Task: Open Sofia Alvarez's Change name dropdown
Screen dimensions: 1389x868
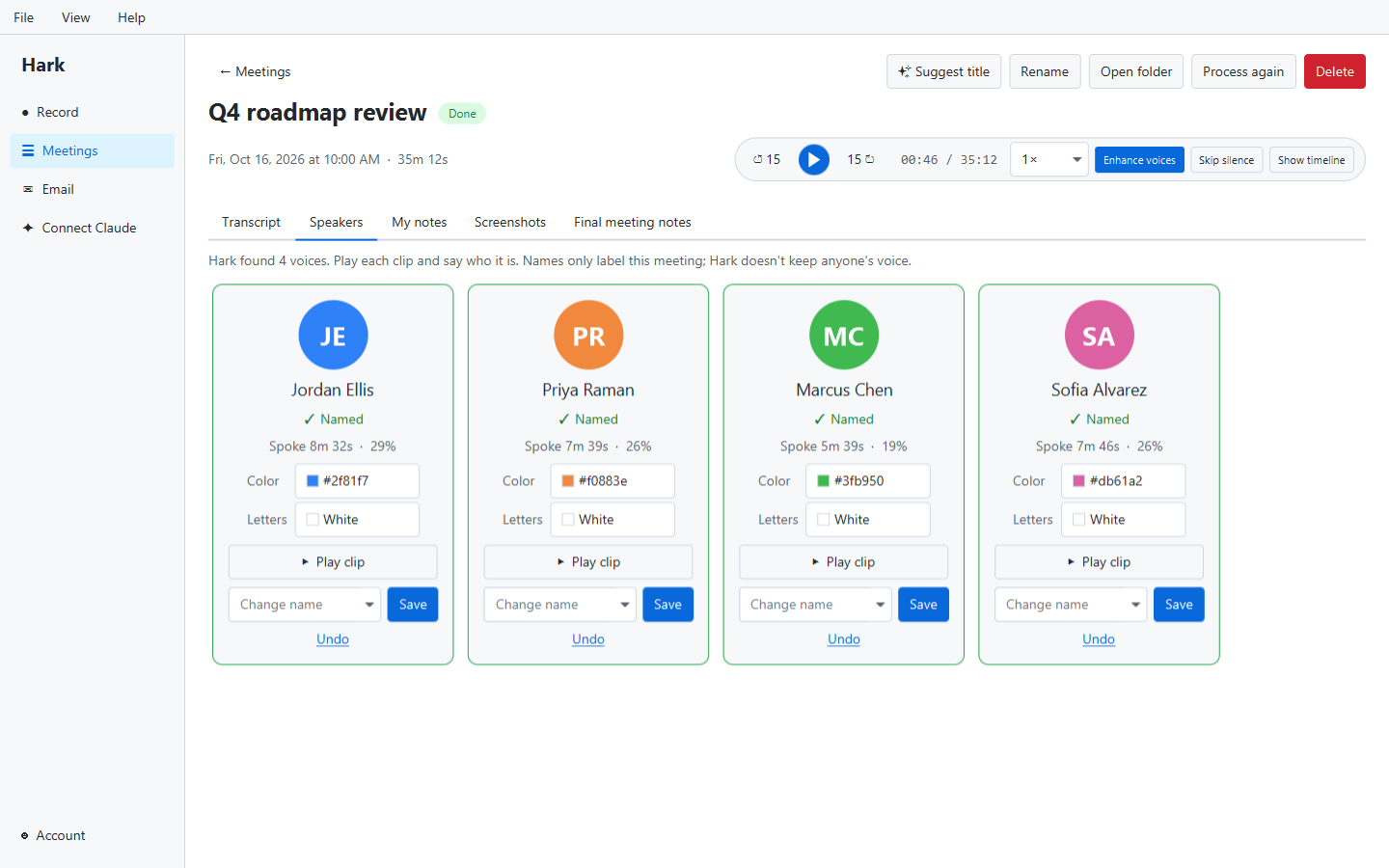Action: point(1071,605)
